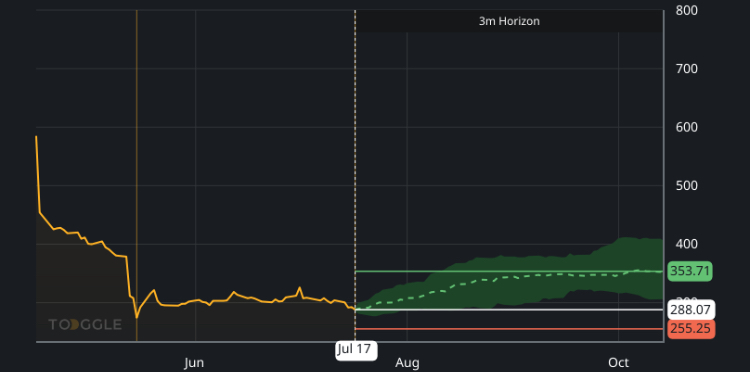
Task: Click the 600 y-axis value
Action: 686,127
